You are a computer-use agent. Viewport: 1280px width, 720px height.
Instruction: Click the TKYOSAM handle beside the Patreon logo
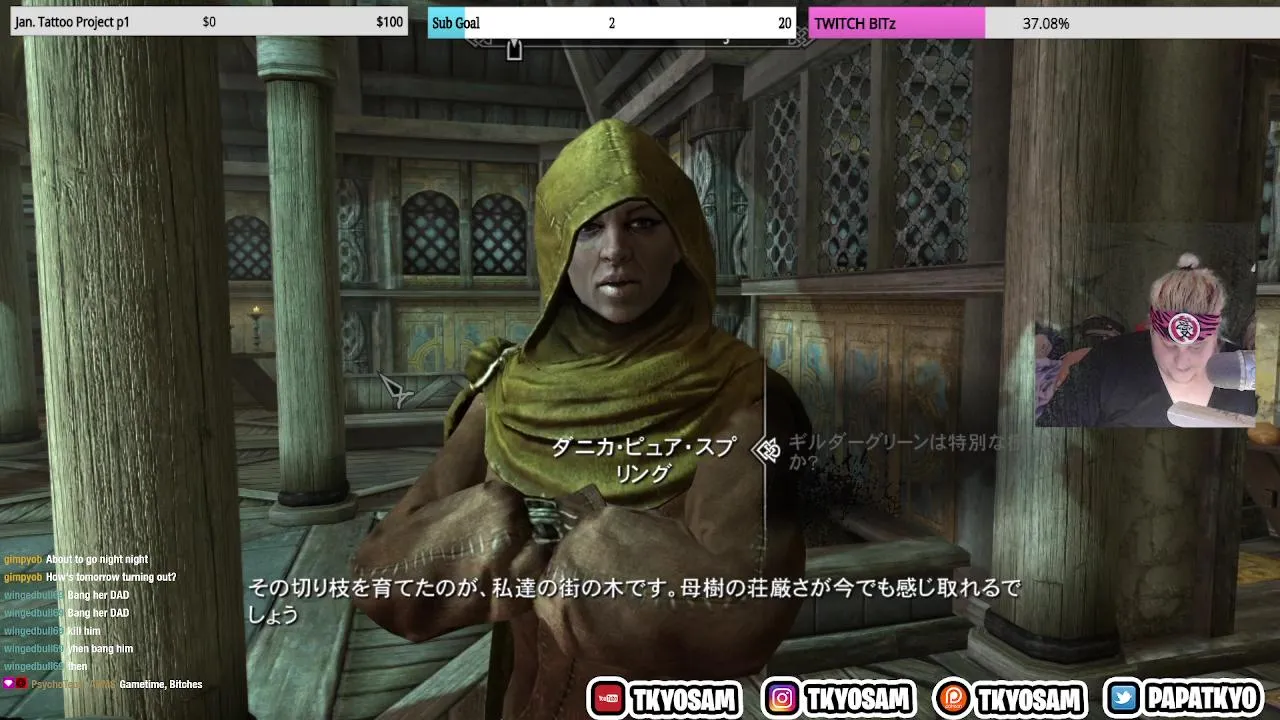1029,699
